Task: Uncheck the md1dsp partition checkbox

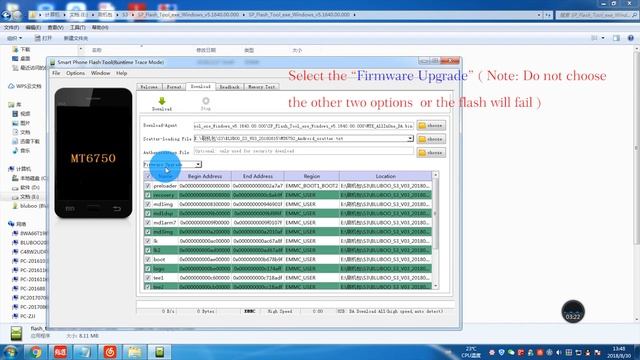Action: coord(148,213)
